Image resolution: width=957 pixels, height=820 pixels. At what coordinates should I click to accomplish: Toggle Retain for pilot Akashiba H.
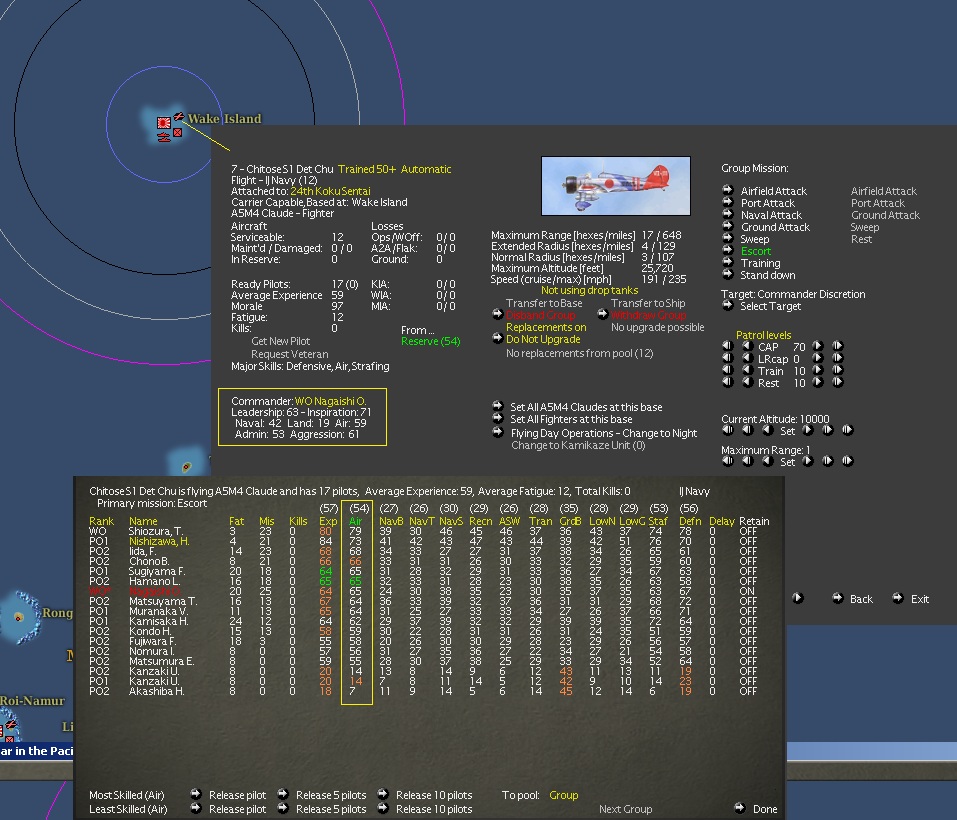(x=748, y=691)
